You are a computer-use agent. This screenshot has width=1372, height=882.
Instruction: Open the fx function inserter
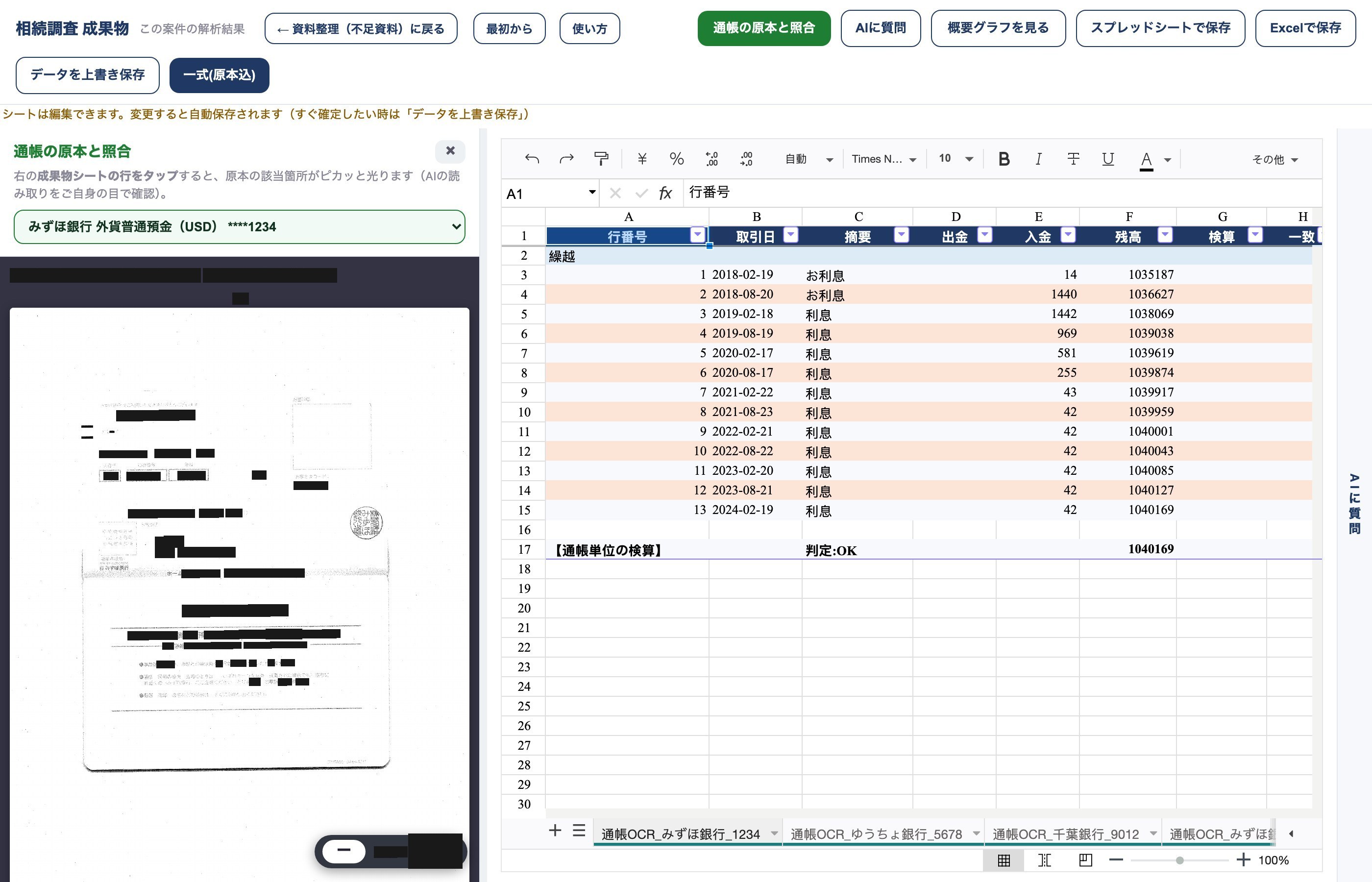click(665, 193)
